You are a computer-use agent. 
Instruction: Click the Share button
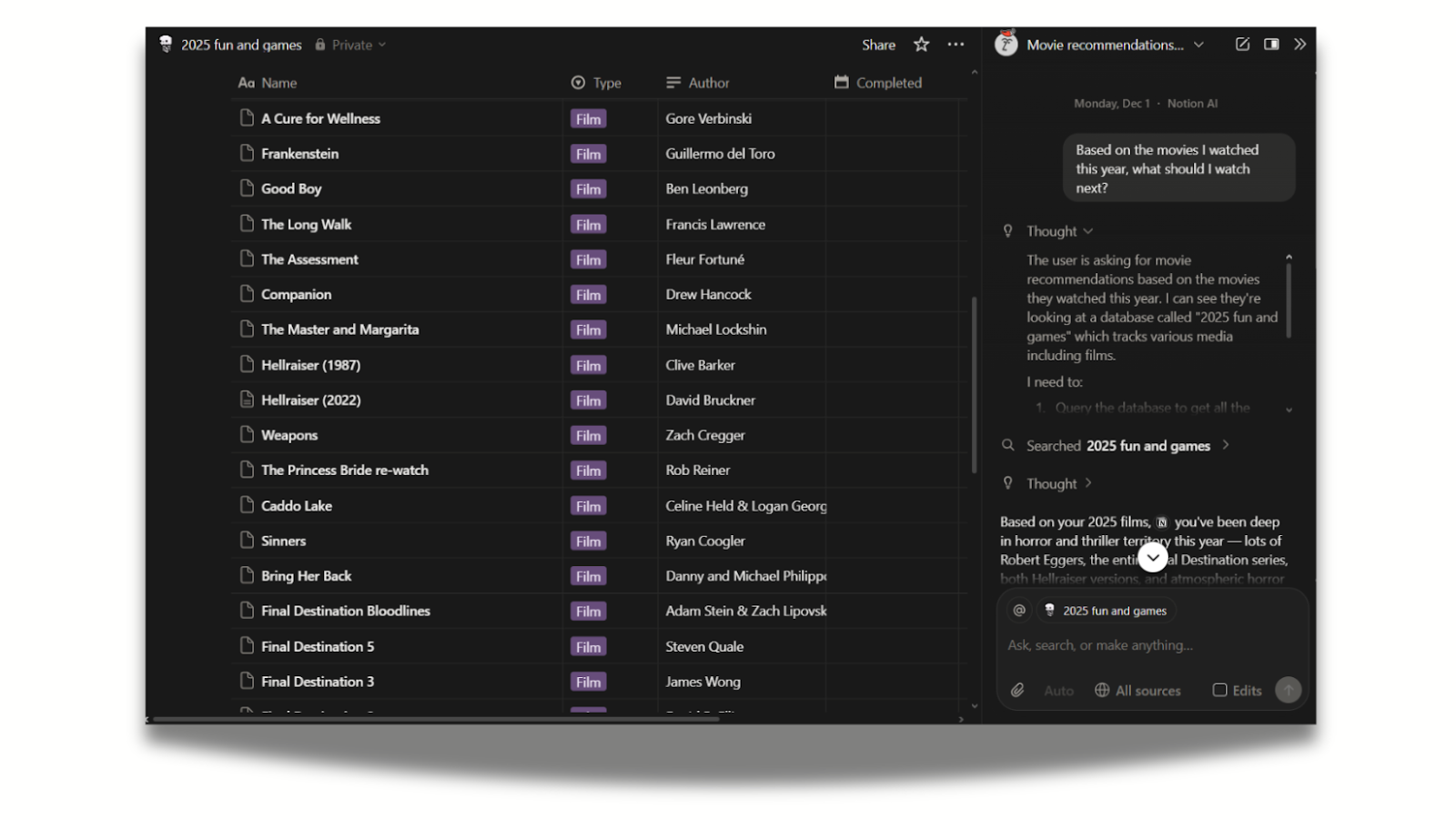(x=877, y=44)
